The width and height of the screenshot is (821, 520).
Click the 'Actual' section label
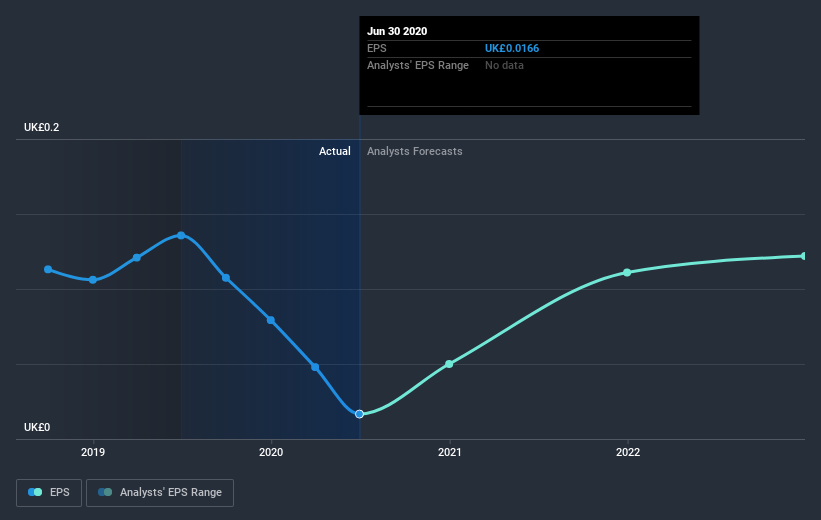pyautogui.click(x=335, y=151)
